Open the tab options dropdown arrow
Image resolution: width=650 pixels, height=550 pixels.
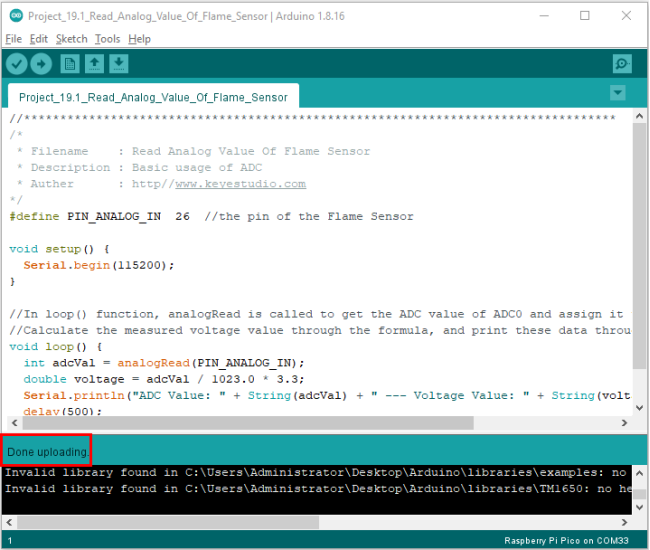(618, 93)
